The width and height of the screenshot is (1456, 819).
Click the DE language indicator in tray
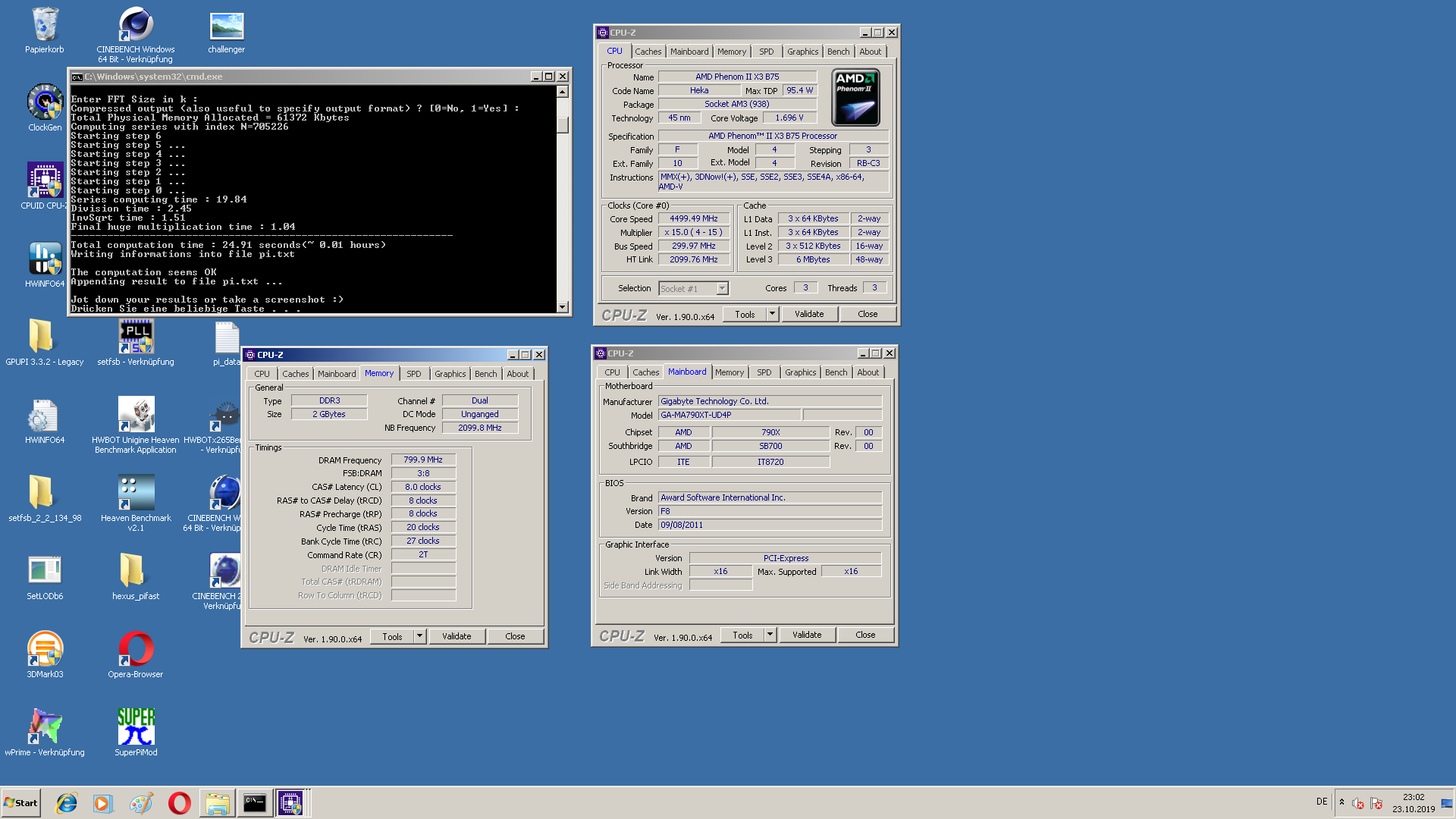tap(1322, 802)
